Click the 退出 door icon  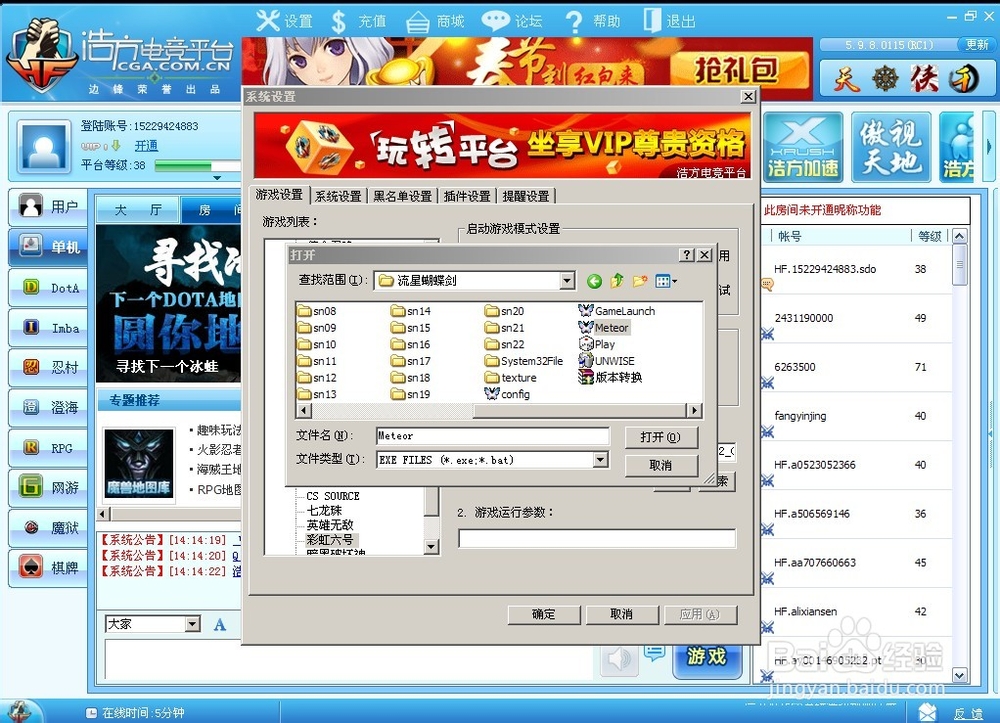tap(652, 20)
